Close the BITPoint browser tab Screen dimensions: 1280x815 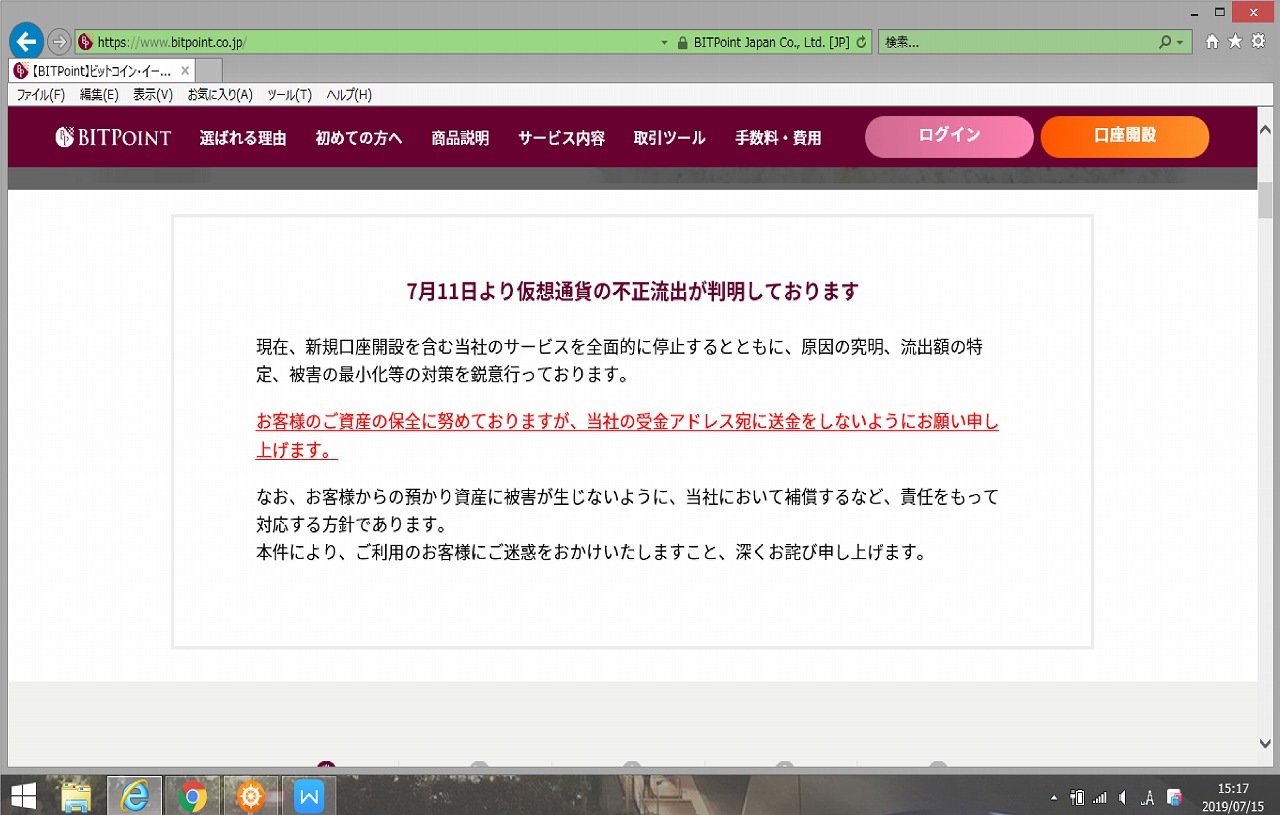point(185,71)
